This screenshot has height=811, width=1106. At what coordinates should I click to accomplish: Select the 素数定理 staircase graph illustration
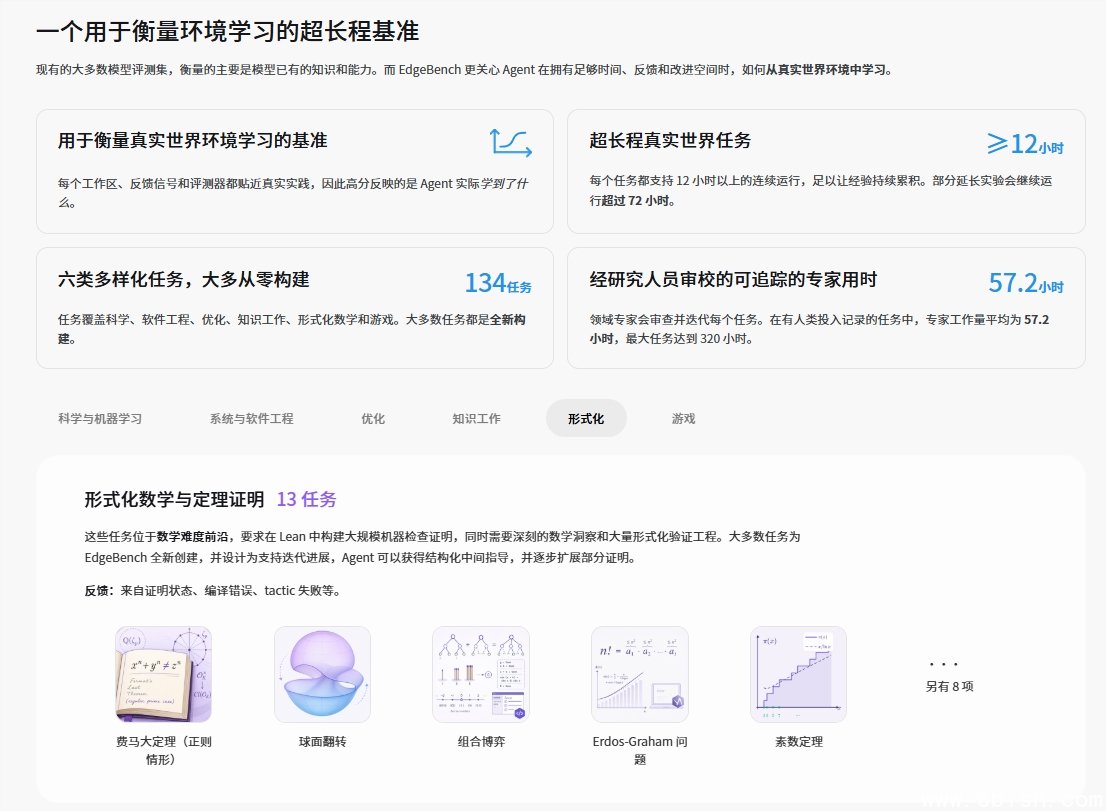coord(798,674)
